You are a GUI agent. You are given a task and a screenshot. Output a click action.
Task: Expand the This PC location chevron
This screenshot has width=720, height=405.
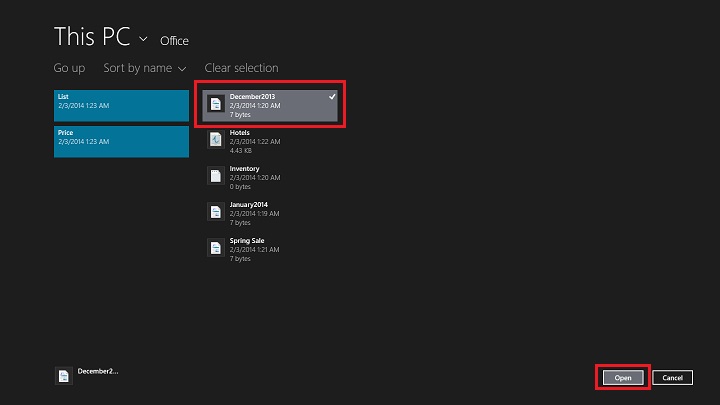tap(144, 39)
